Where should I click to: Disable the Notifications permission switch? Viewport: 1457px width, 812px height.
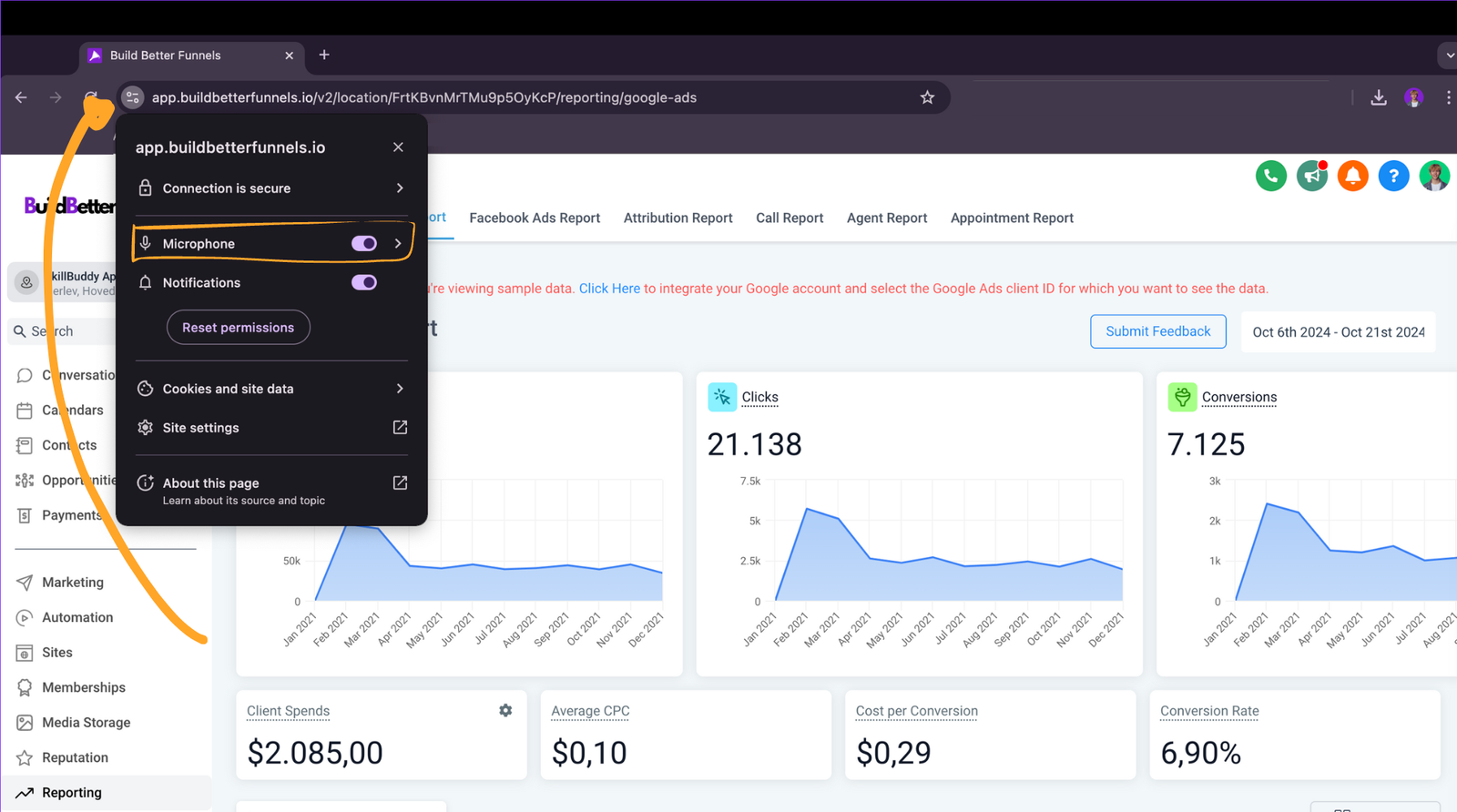point(364,282)
